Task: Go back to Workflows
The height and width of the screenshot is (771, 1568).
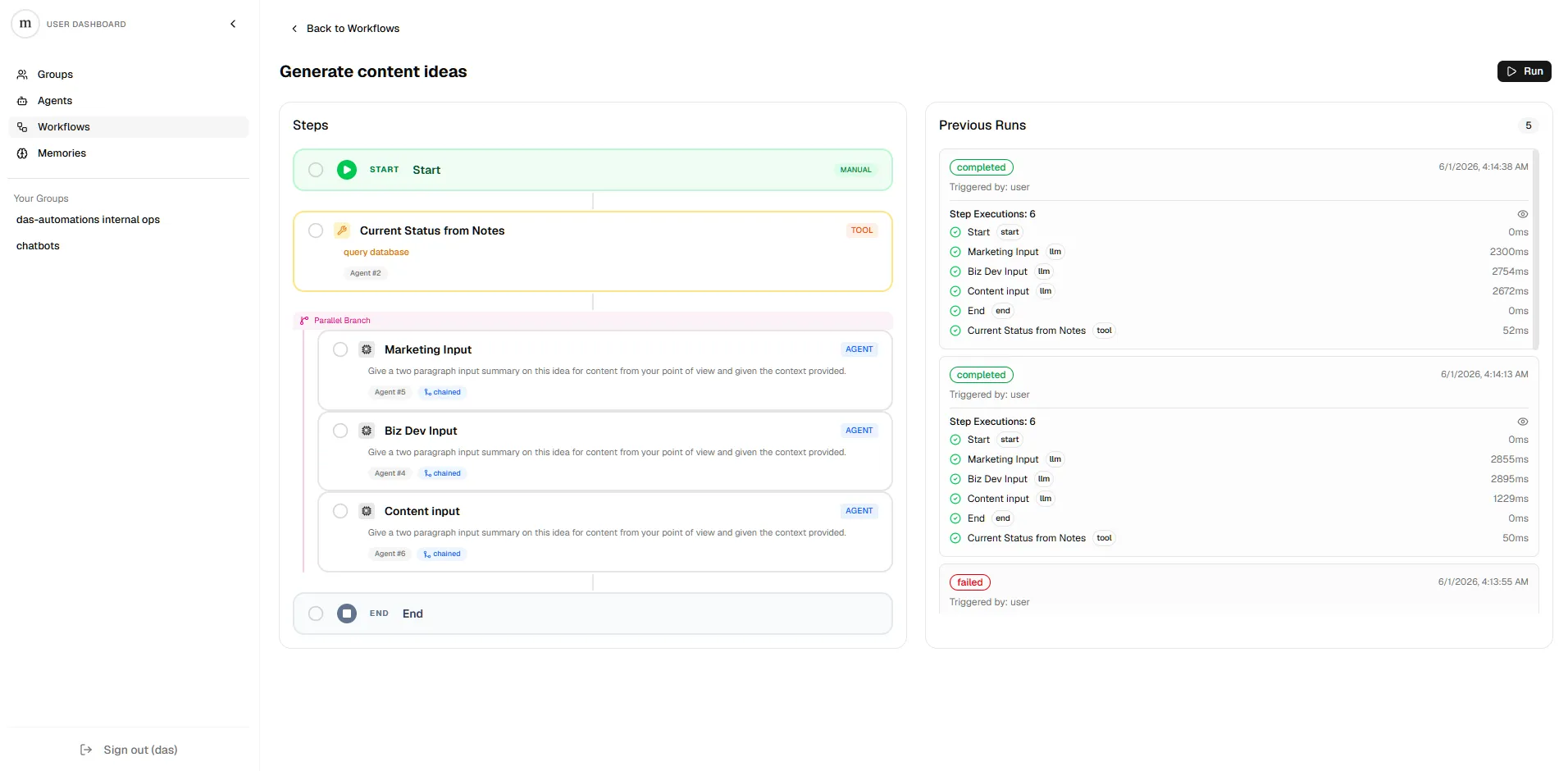Action: [345, 29]
